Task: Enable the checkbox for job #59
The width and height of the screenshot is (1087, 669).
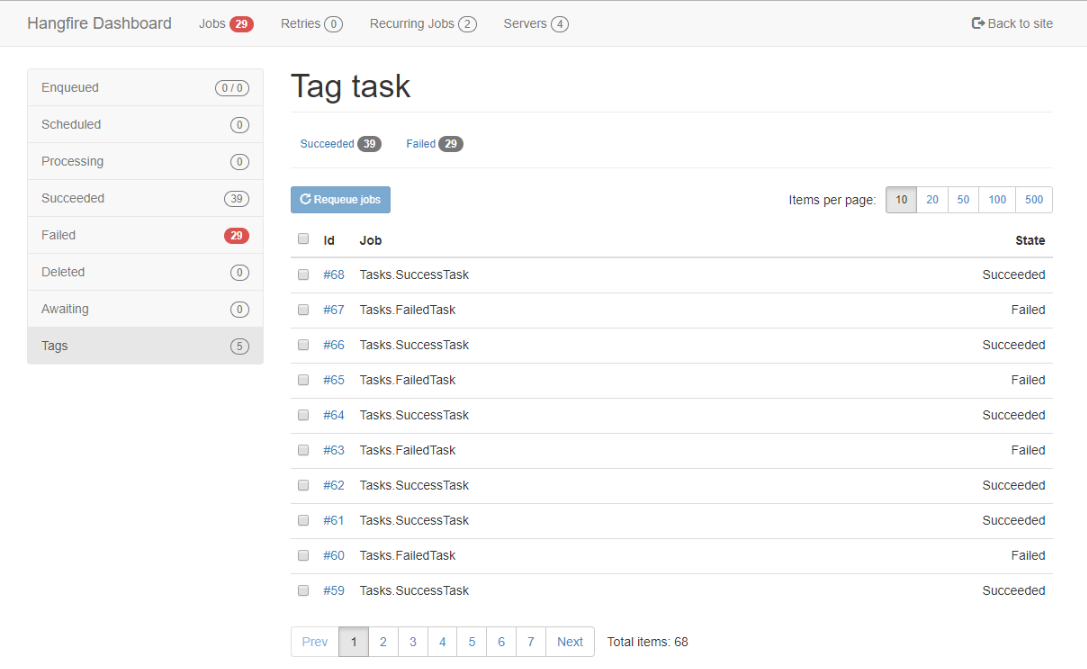Action: click(x=303, y=591)
